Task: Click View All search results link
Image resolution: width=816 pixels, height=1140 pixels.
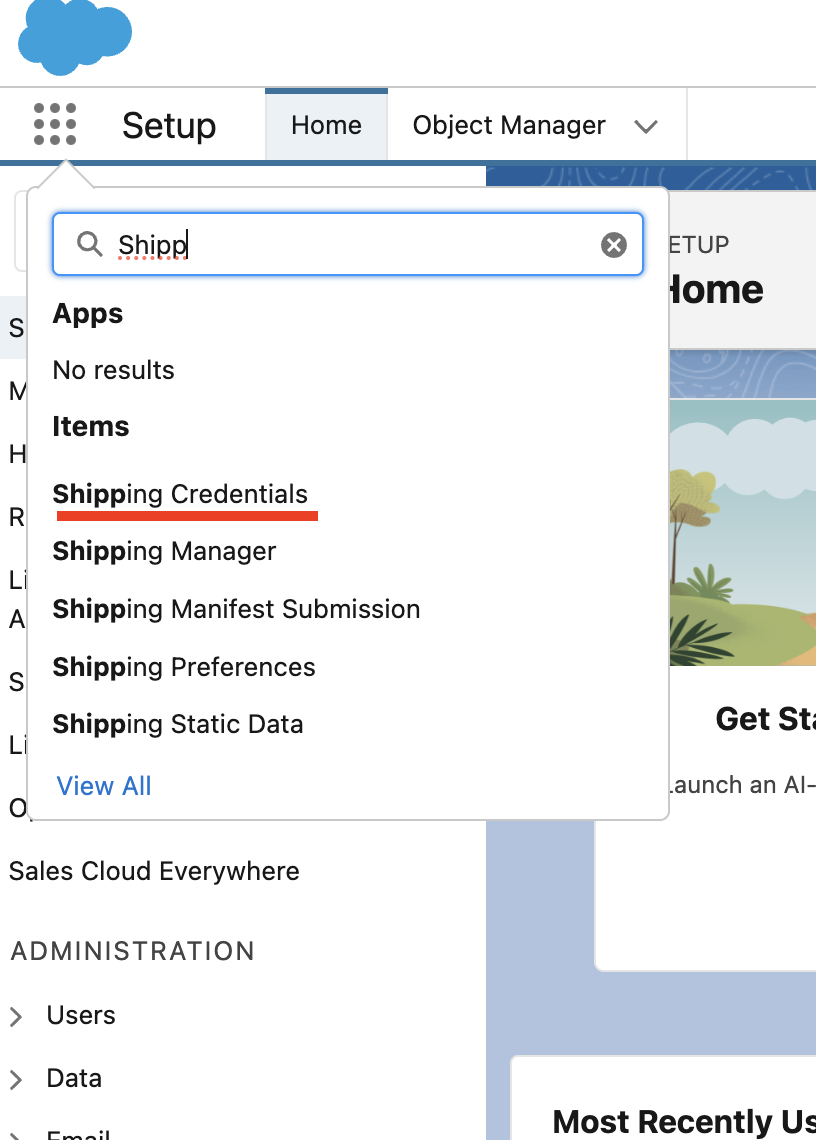Action: click(x=104, y=785)
